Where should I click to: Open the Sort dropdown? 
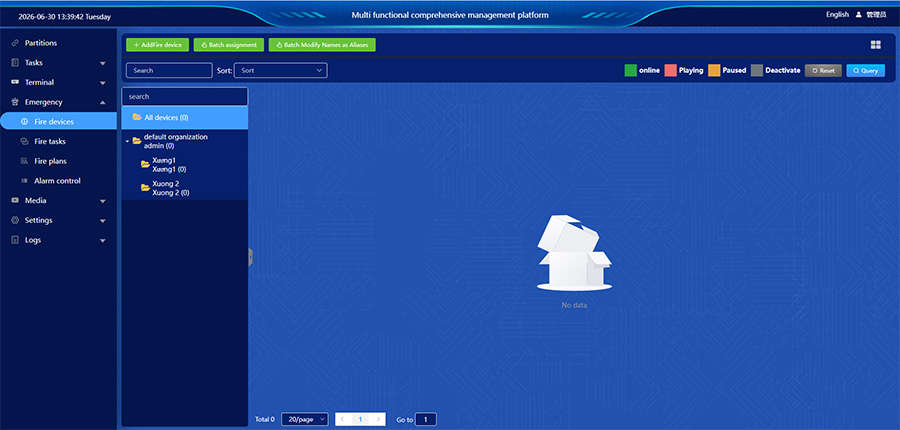(281, 71)
